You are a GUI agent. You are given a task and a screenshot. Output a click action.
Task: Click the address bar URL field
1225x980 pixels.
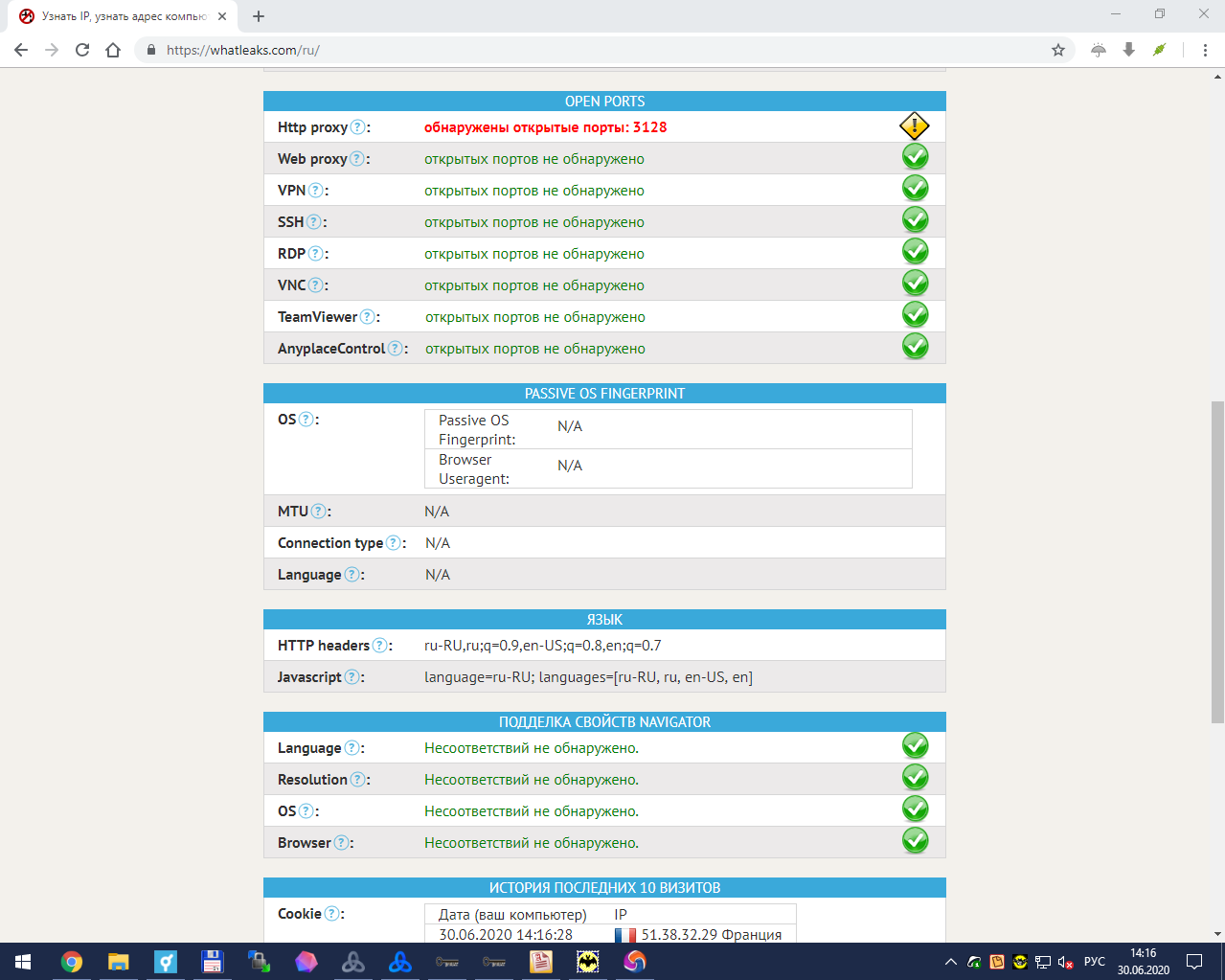pyautogui.click(x=603, y=50)
